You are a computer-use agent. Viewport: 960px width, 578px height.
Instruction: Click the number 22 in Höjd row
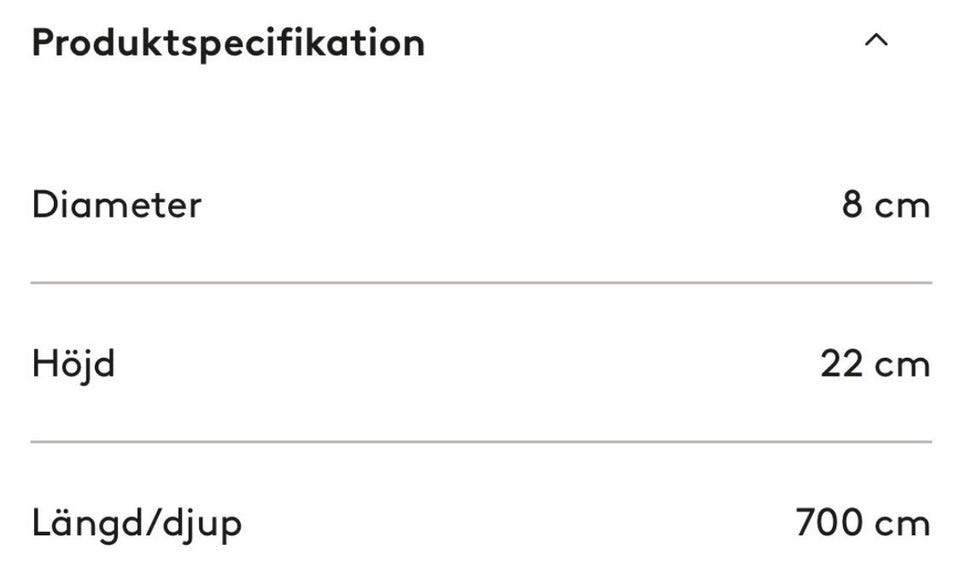[x=842, y=363]
